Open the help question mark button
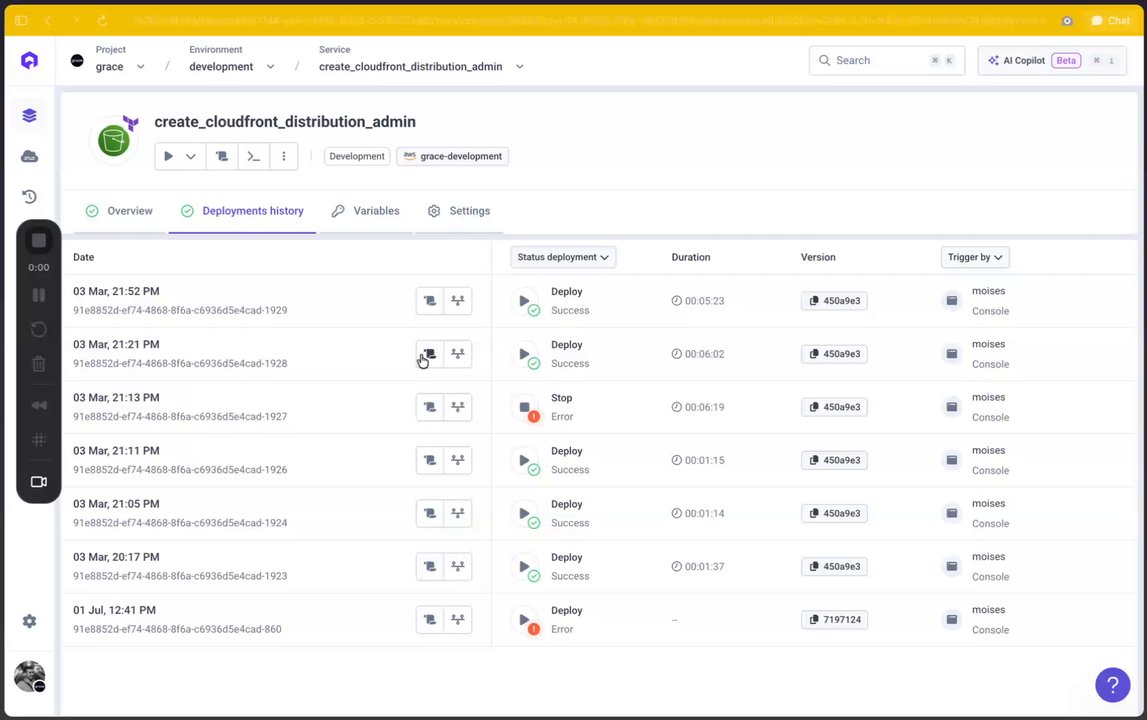The image size is (1147, 720). (1112, 685)
